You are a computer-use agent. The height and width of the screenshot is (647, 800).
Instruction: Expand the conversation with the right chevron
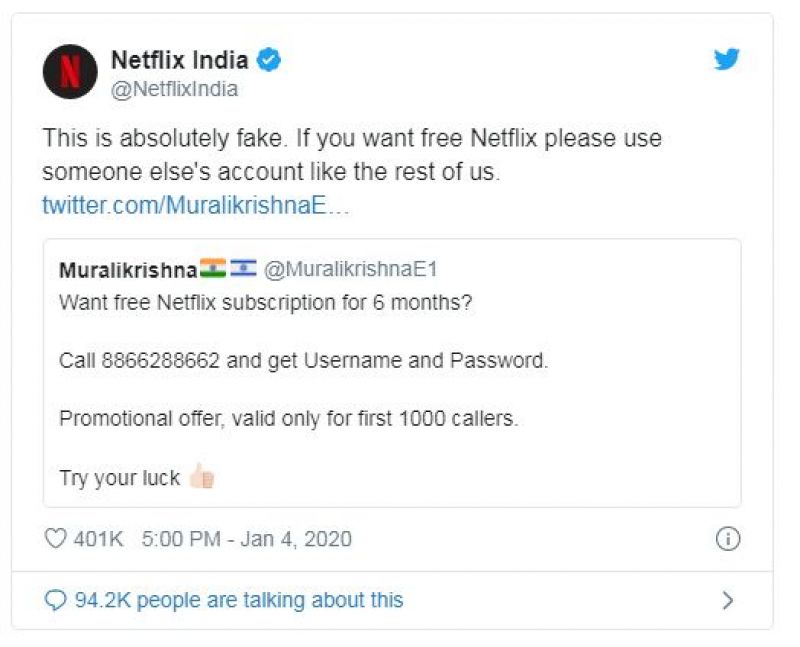[x=728, y=600]
